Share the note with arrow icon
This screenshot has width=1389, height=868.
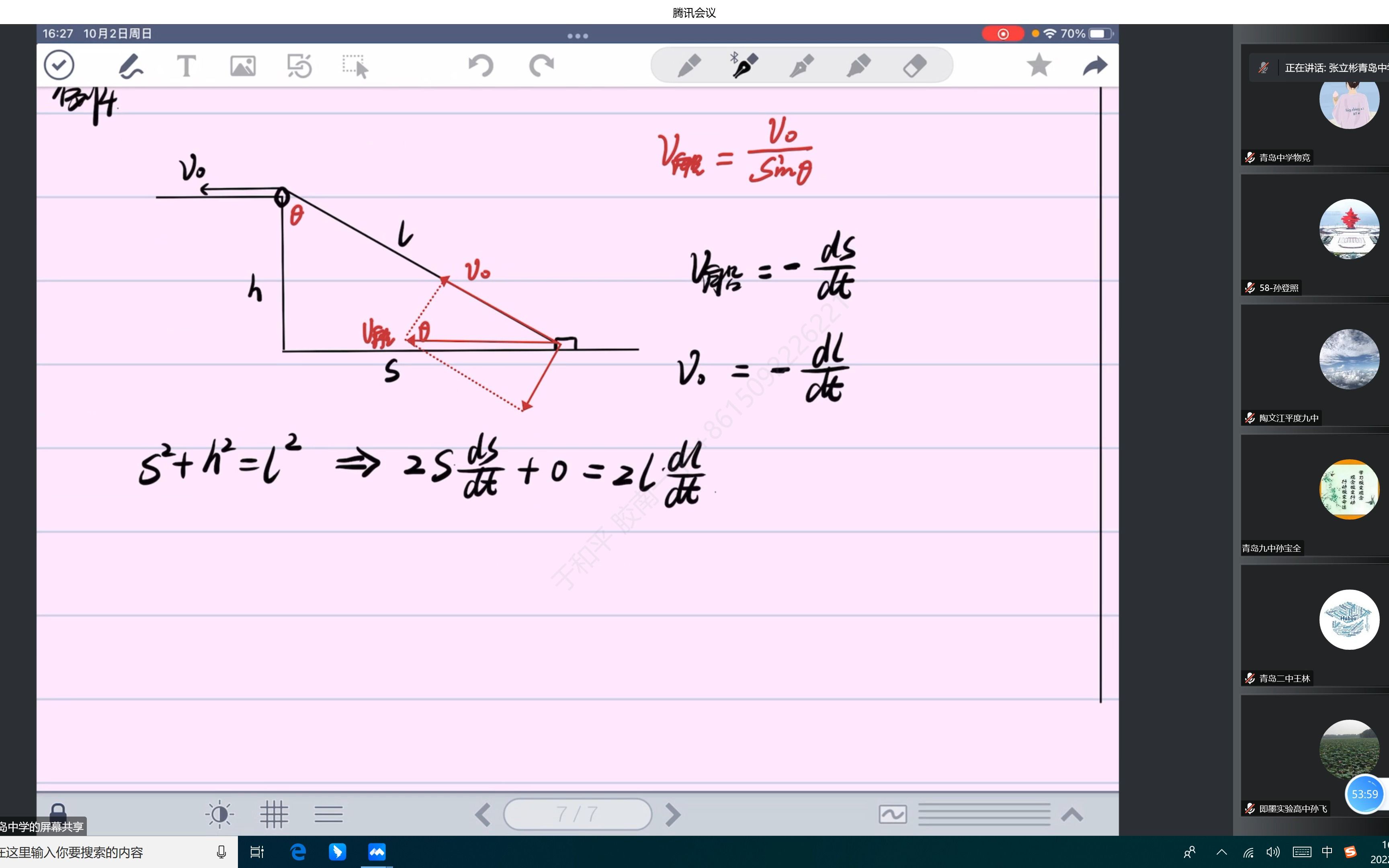coord(1094,66)
